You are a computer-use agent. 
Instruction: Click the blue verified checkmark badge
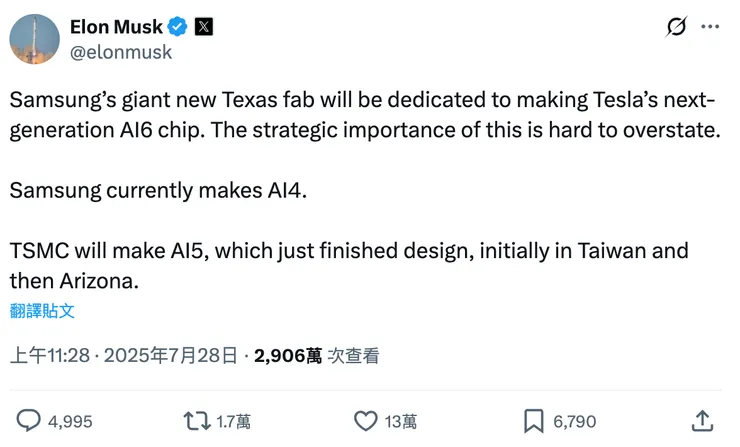click(178, 27)
